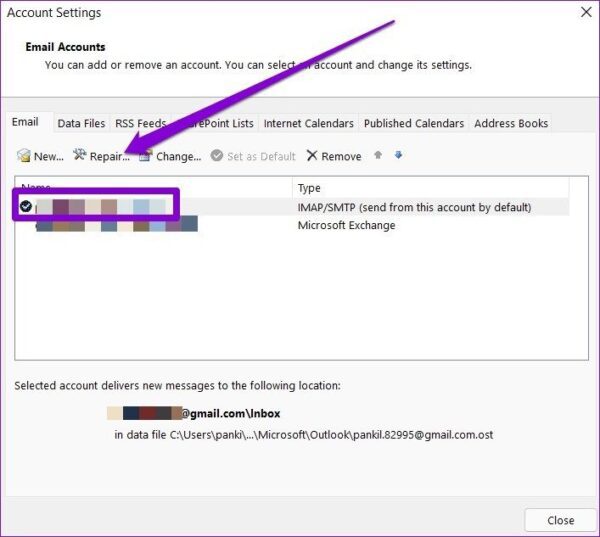Click the New account envelope icon
Screen dimensions: 600x537
pyautogui.click(x=24, y=155)
